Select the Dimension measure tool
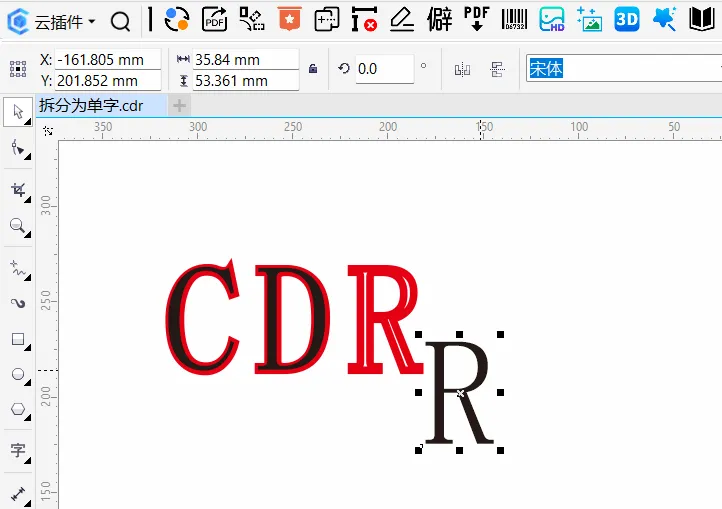The height and width of the screenshot is (509, 722). coord(18,494)
